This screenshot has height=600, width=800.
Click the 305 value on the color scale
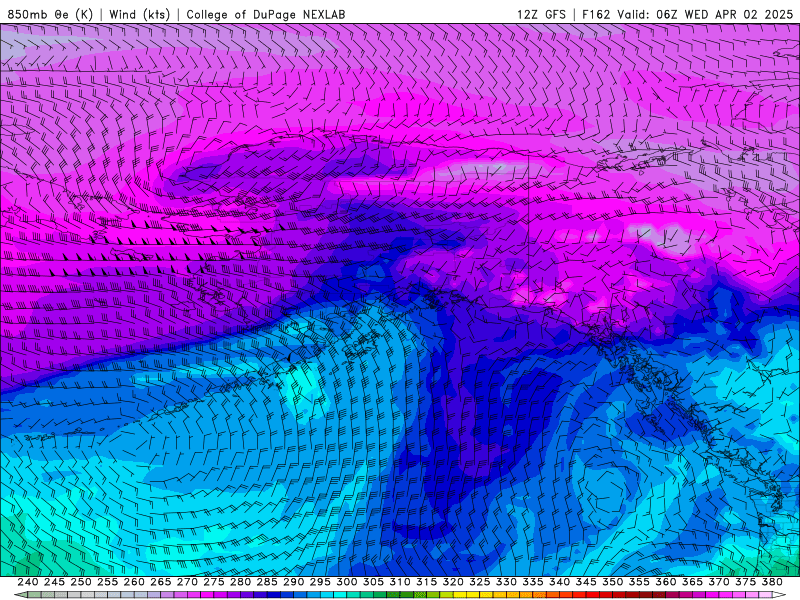373,582
